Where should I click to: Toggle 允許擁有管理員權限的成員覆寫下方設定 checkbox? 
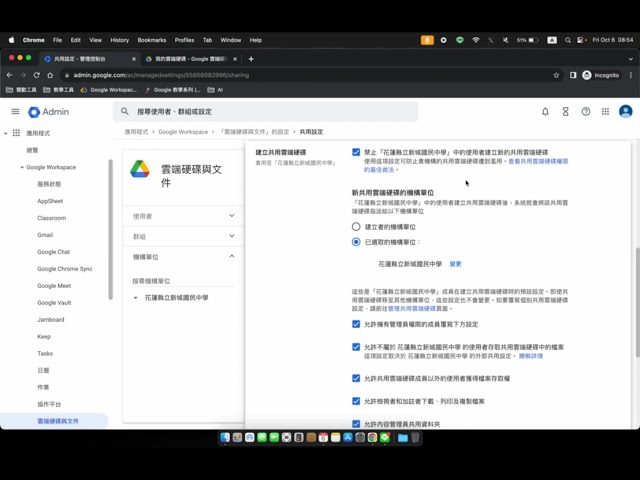coord(356,324)
